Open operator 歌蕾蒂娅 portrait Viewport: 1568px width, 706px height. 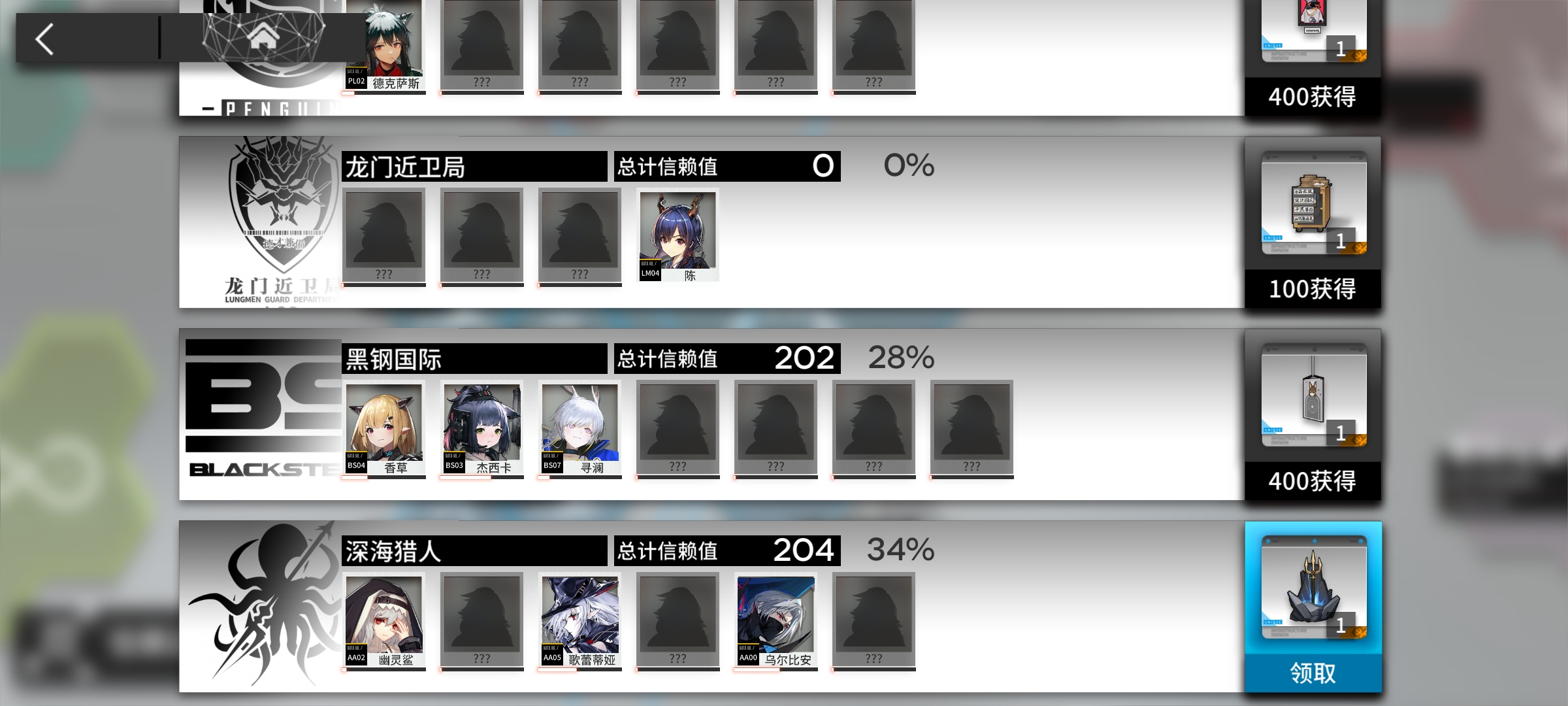click(x=580, y=620)
